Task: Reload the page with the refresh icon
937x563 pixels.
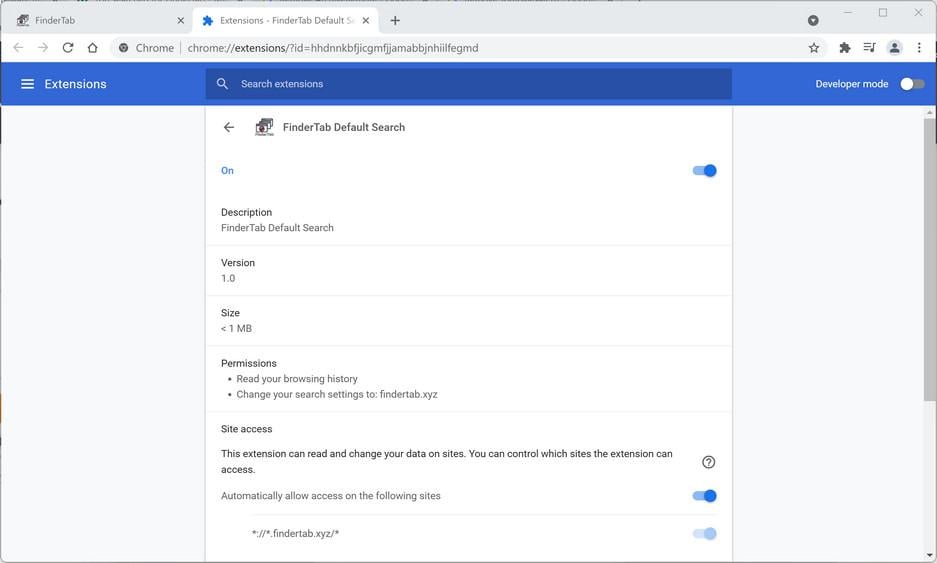Action: 68,48
